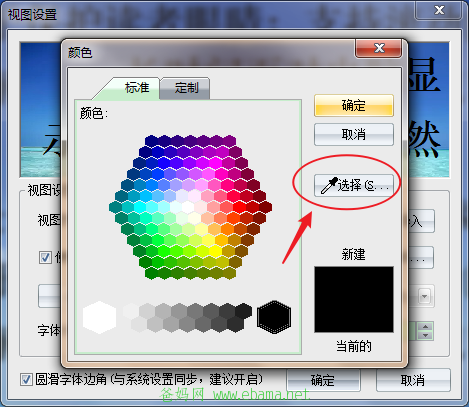The height and width of the screenshot is (407, 469).
Task: Pick the bright green hexagon swatch
Action: click(164, 251)
